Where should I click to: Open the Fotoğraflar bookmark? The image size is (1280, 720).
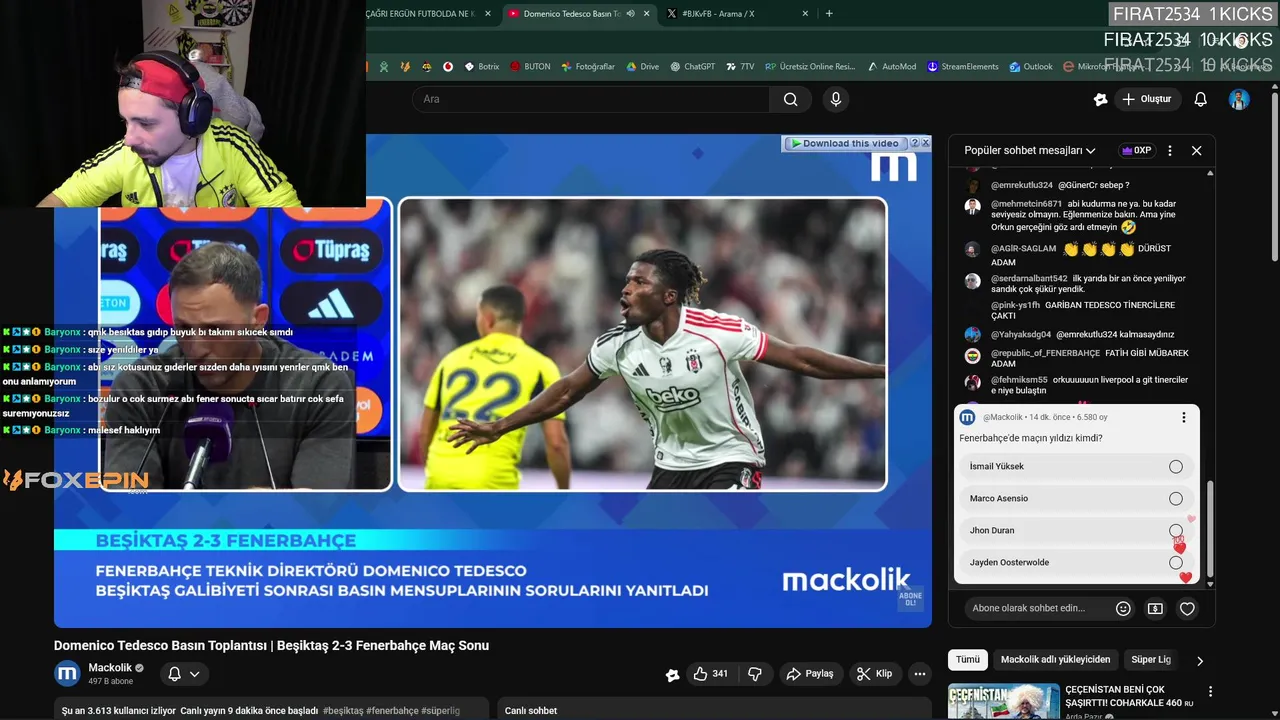click(x=588, y=67)
